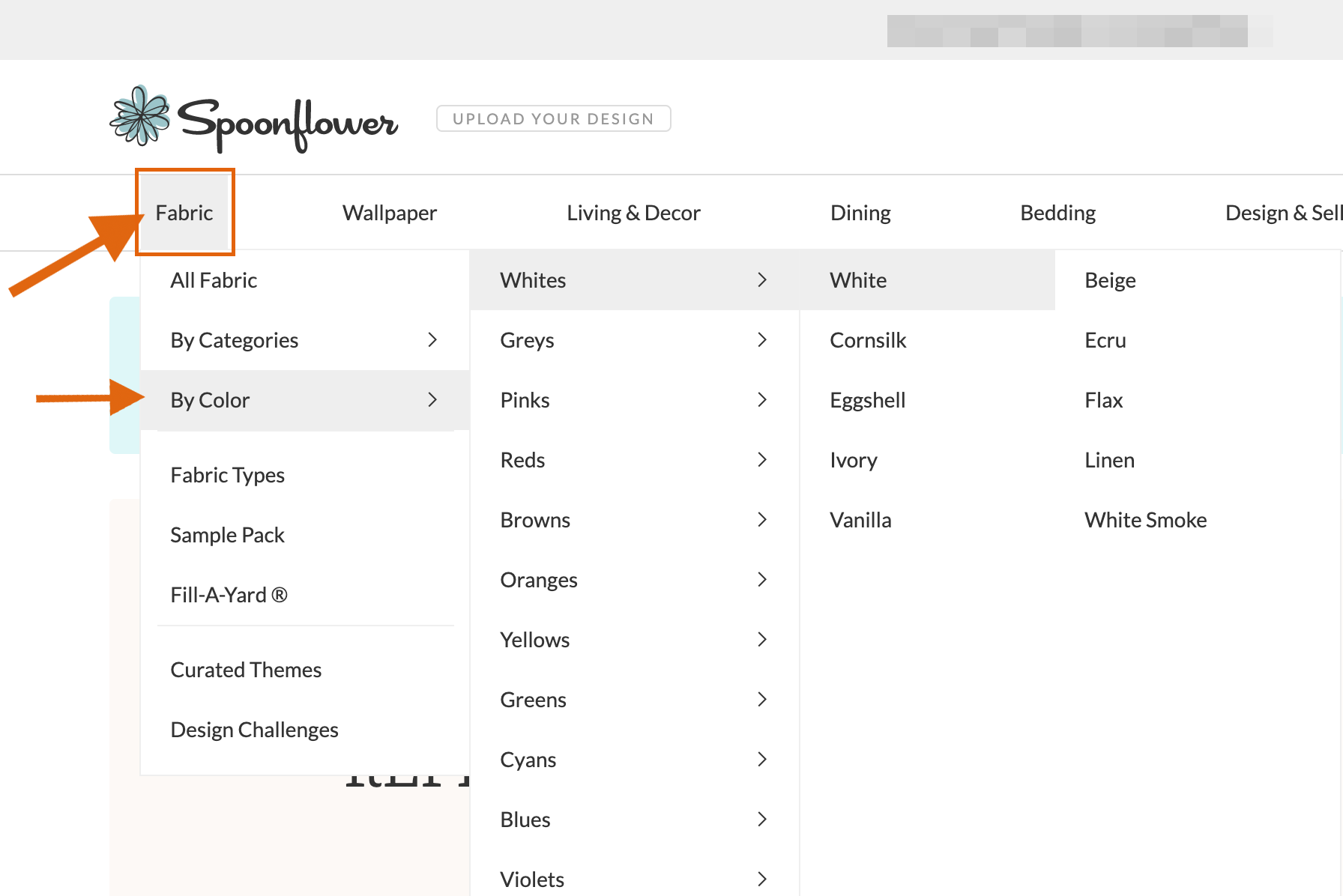Choose the By Categories menu entry
Image resolution: width=1343 pixels, height=896 pixels.
pyautogui.click(x=305, y=340)
